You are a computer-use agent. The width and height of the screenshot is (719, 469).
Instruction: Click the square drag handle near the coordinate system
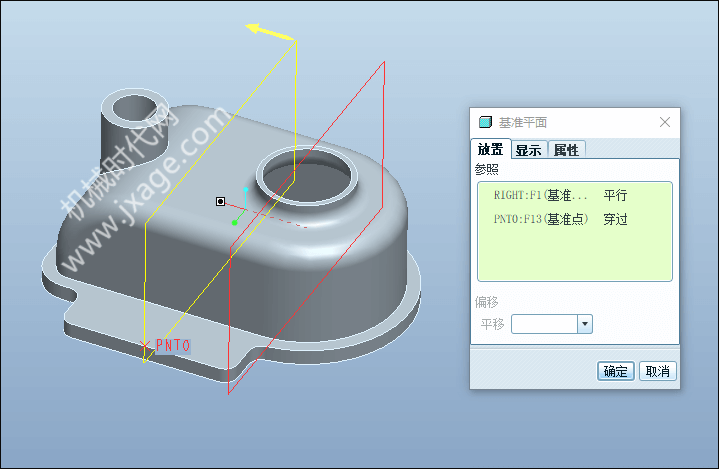221,201
